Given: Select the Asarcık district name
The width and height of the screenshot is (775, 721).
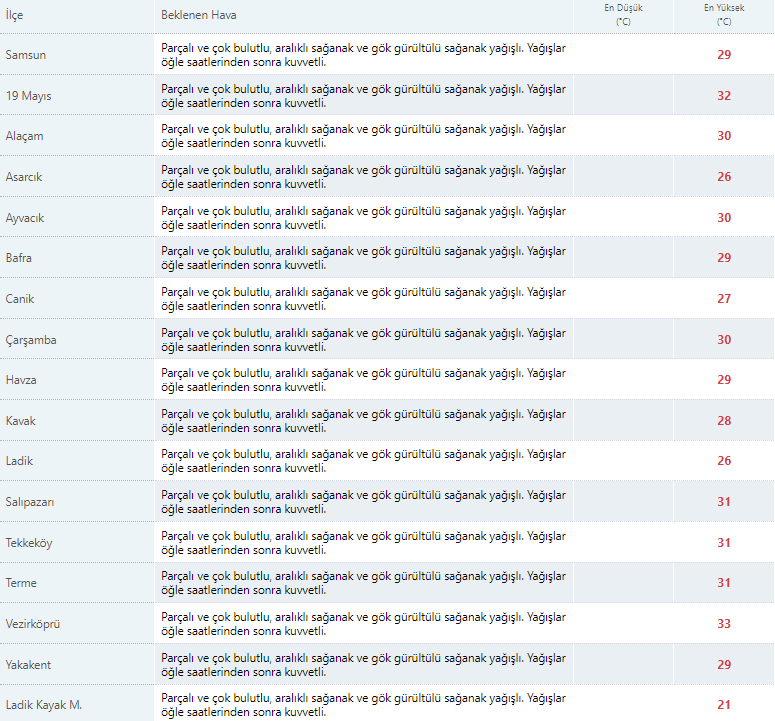Looking at the screenshot, I should (24, 177).
